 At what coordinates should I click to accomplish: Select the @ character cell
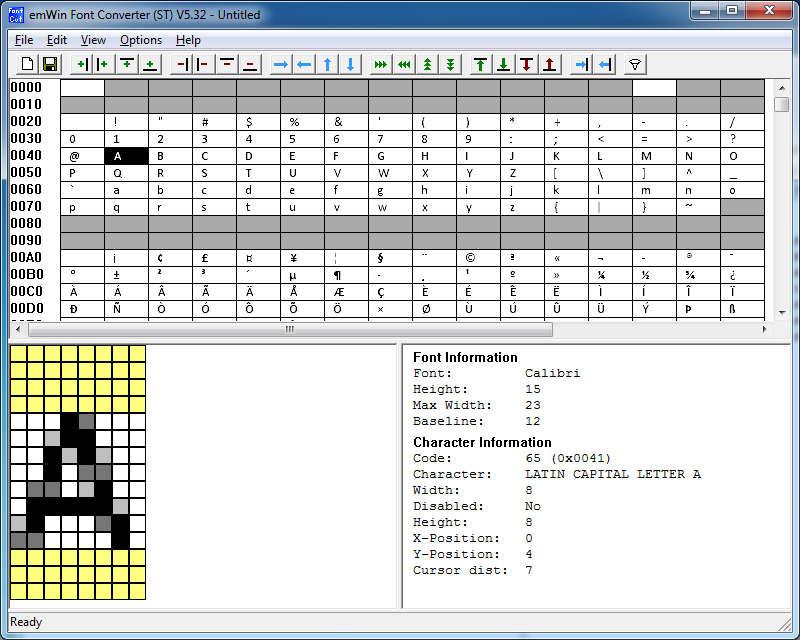pos(82,156)
